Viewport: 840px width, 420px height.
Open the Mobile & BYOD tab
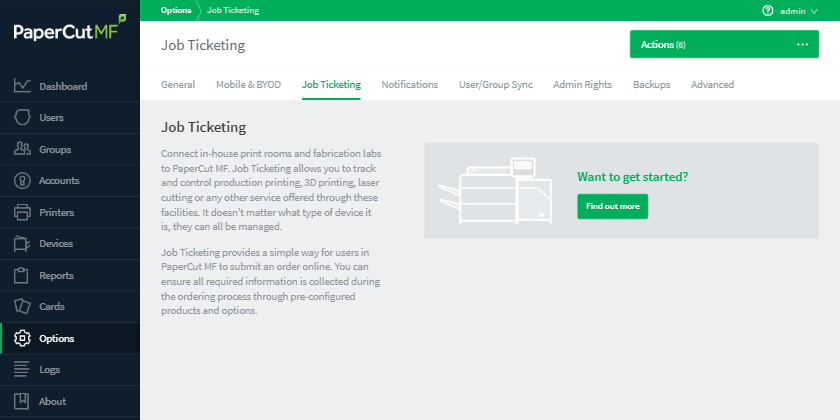[x=249, y=84]
